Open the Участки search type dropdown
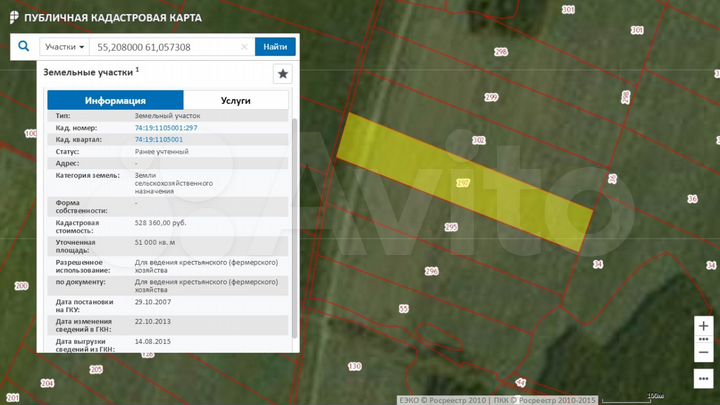Image resolution: width=720 pixels, height=405 pixels. click(64, 47)
